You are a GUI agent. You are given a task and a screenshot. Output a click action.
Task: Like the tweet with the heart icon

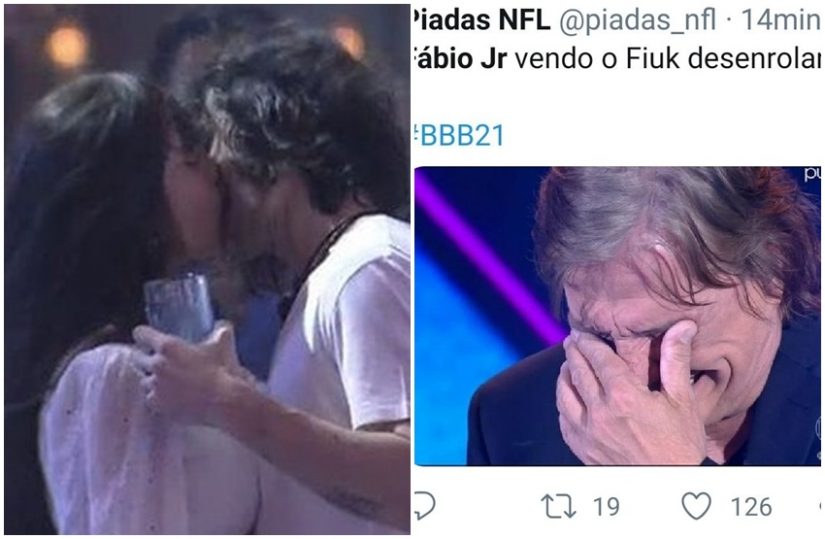(x=697, y=506)
